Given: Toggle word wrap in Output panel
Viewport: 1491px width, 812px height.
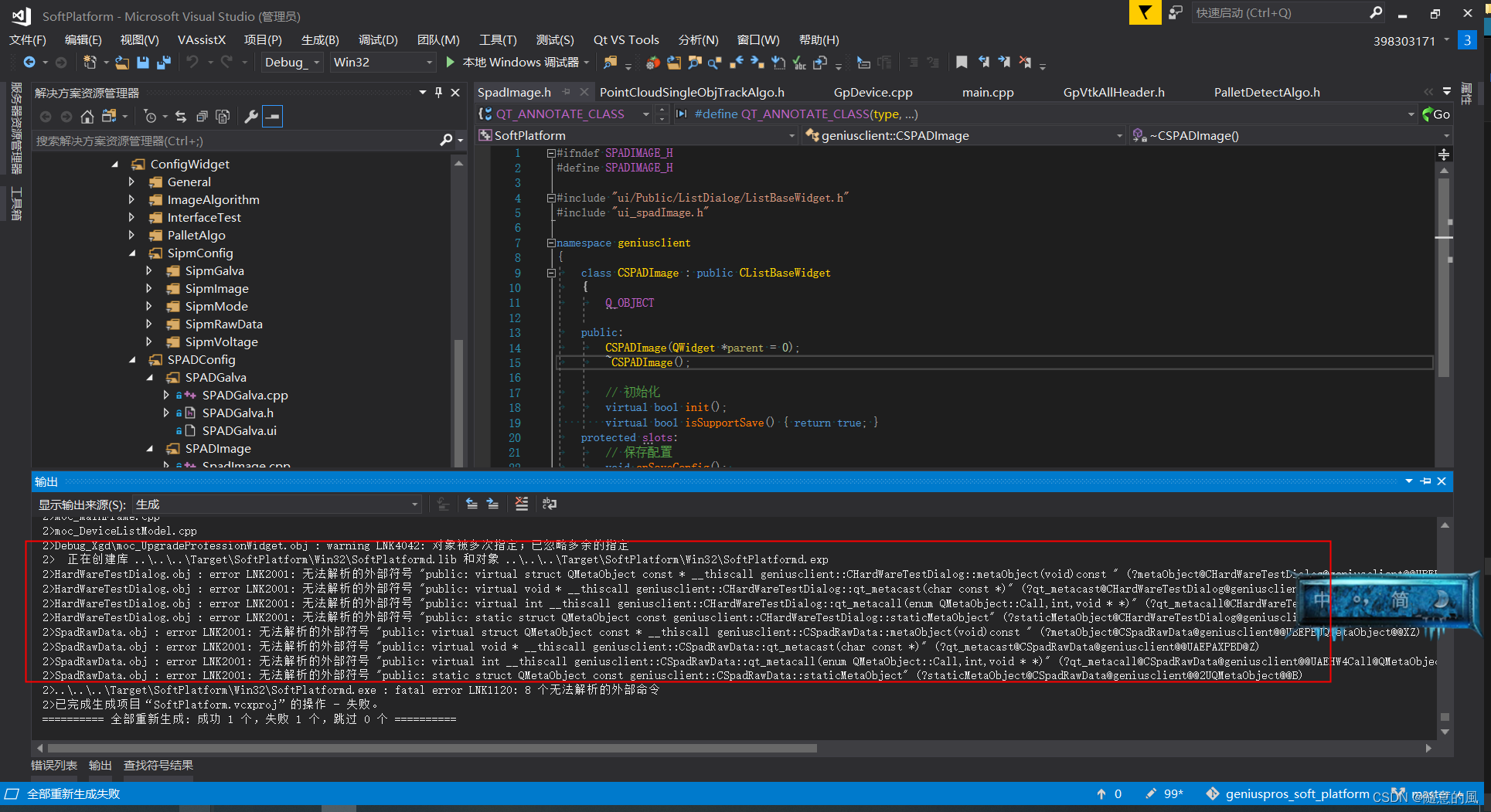Looking at the screenshot, I should click(x=550, y=504).
